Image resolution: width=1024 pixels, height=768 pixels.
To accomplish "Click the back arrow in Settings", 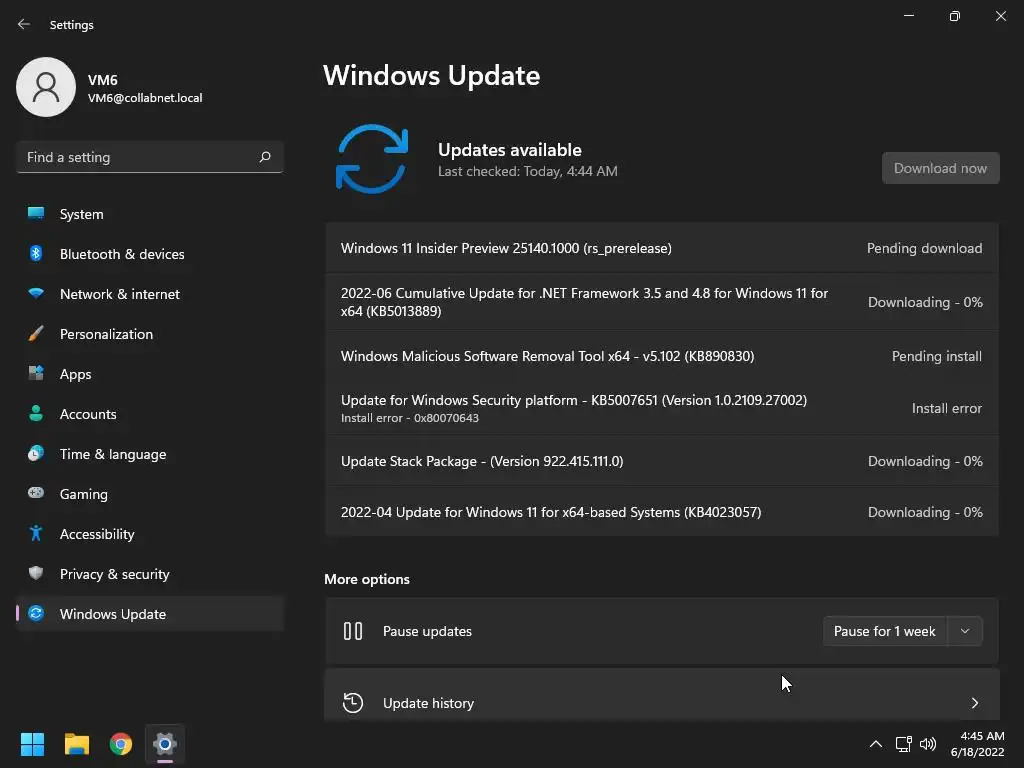I will coord(24,24).
